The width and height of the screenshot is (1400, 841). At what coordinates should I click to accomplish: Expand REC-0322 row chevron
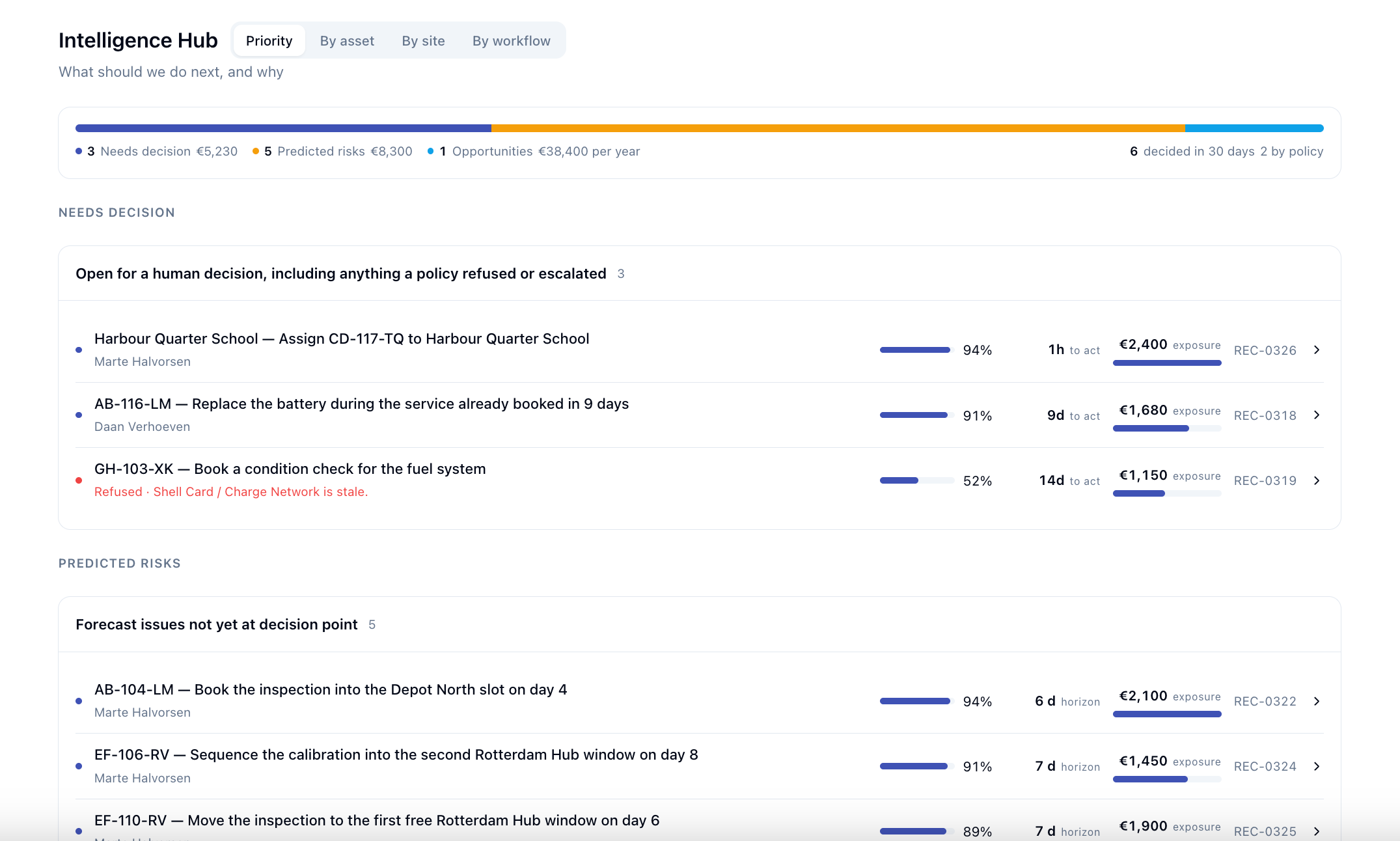[x=1317, y=701]
